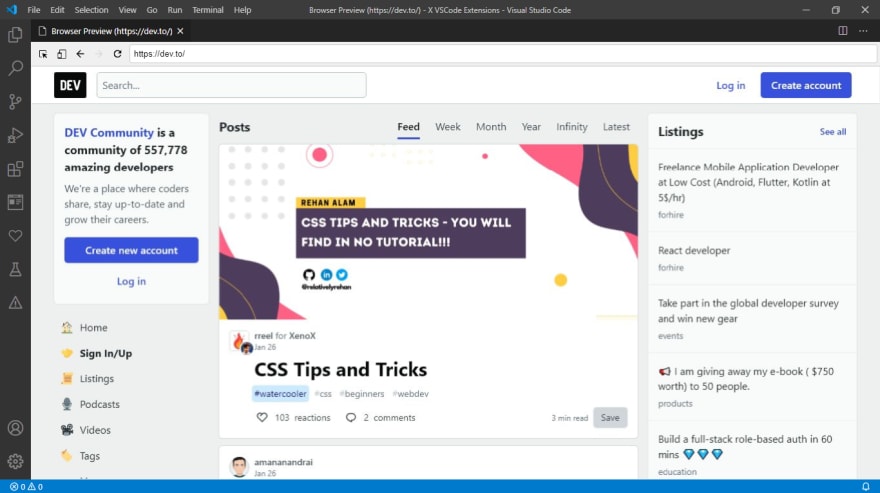Open the Testing flask icon
The image size is (880, 493).
point(15,270)
